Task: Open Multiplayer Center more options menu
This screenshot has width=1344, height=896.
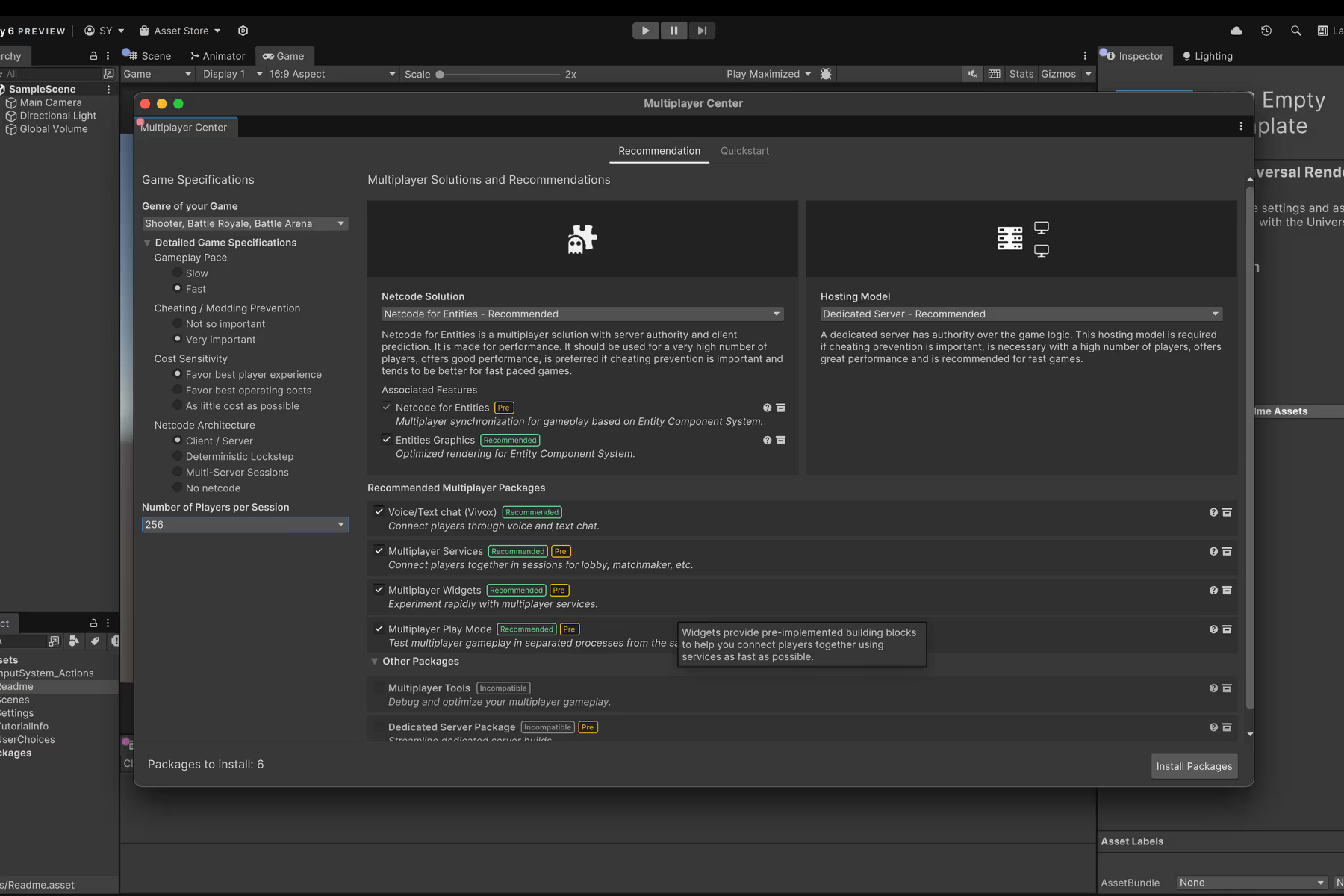Action: tap(1241, 127)
